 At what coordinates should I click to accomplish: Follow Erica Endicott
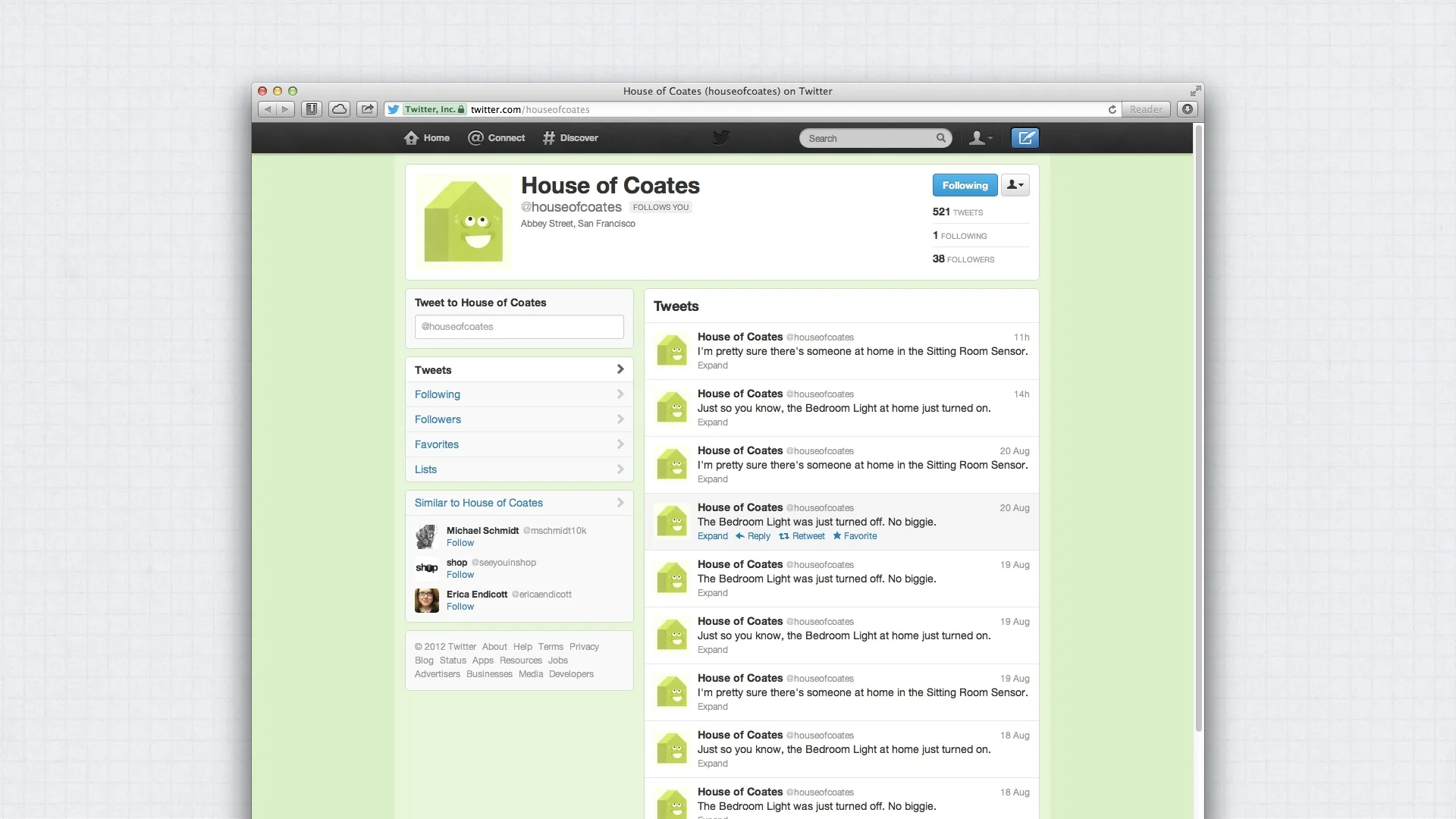pyautogui.click(x=460, y=607)
